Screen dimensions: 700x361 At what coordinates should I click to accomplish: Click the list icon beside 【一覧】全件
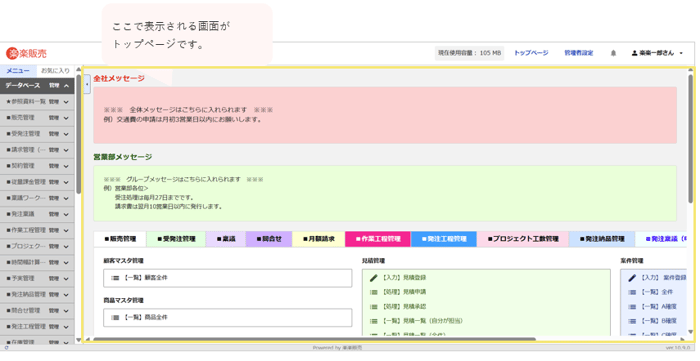[632, 292]
